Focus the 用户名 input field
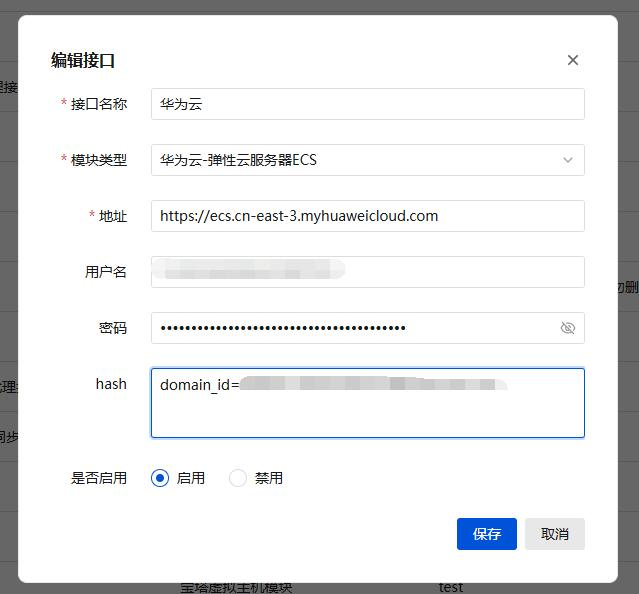 pyautogui.click(x=368, y=272)
